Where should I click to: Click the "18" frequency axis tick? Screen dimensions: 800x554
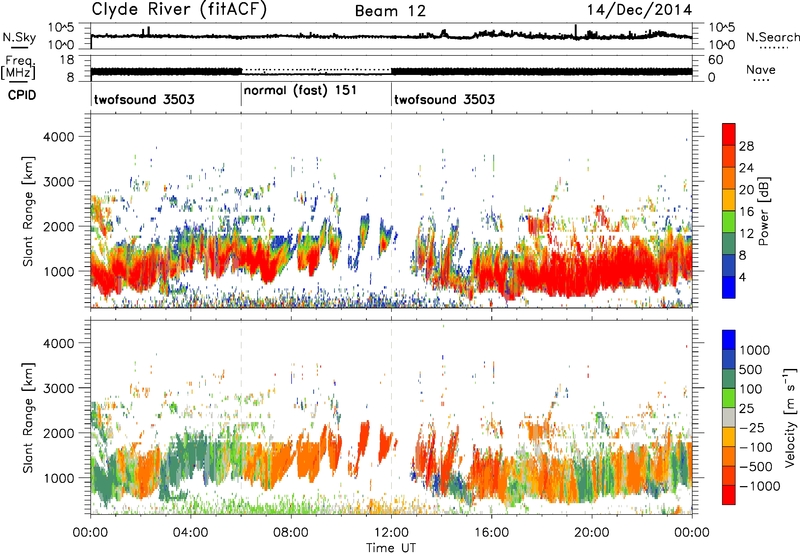coord(66,60)
